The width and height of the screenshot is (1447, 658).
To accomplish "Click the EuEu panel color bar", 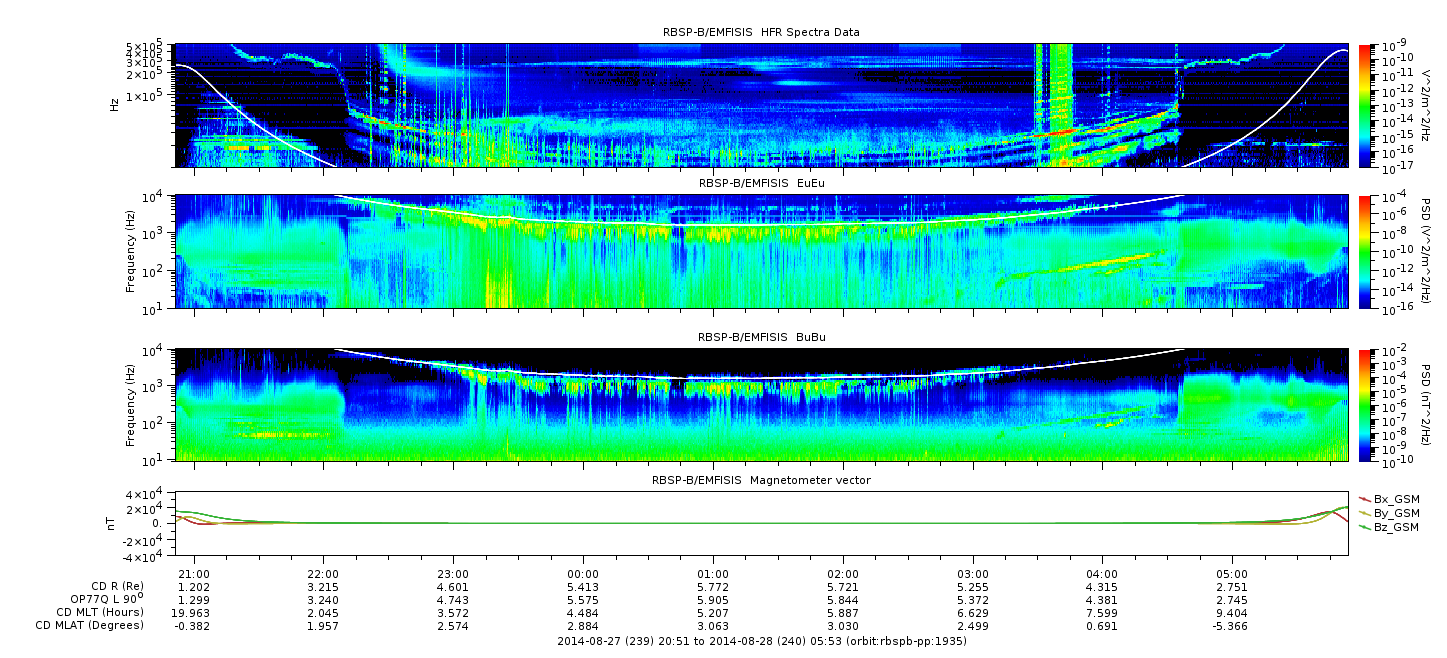I will point(1365,251).
